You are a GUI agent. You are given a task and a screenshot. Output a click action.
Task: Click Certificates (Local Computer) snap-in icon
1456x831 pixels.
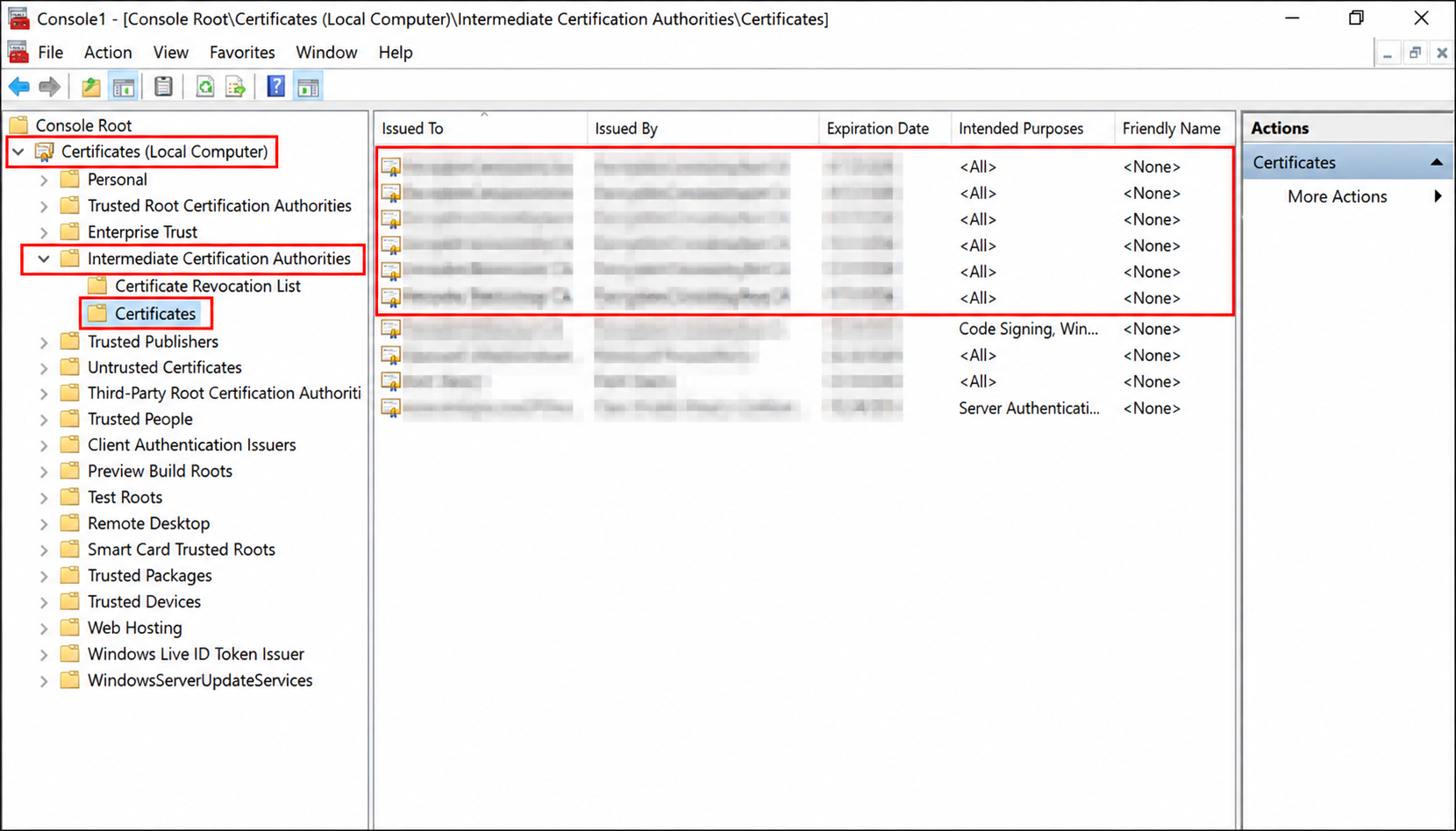coord(44,152)
